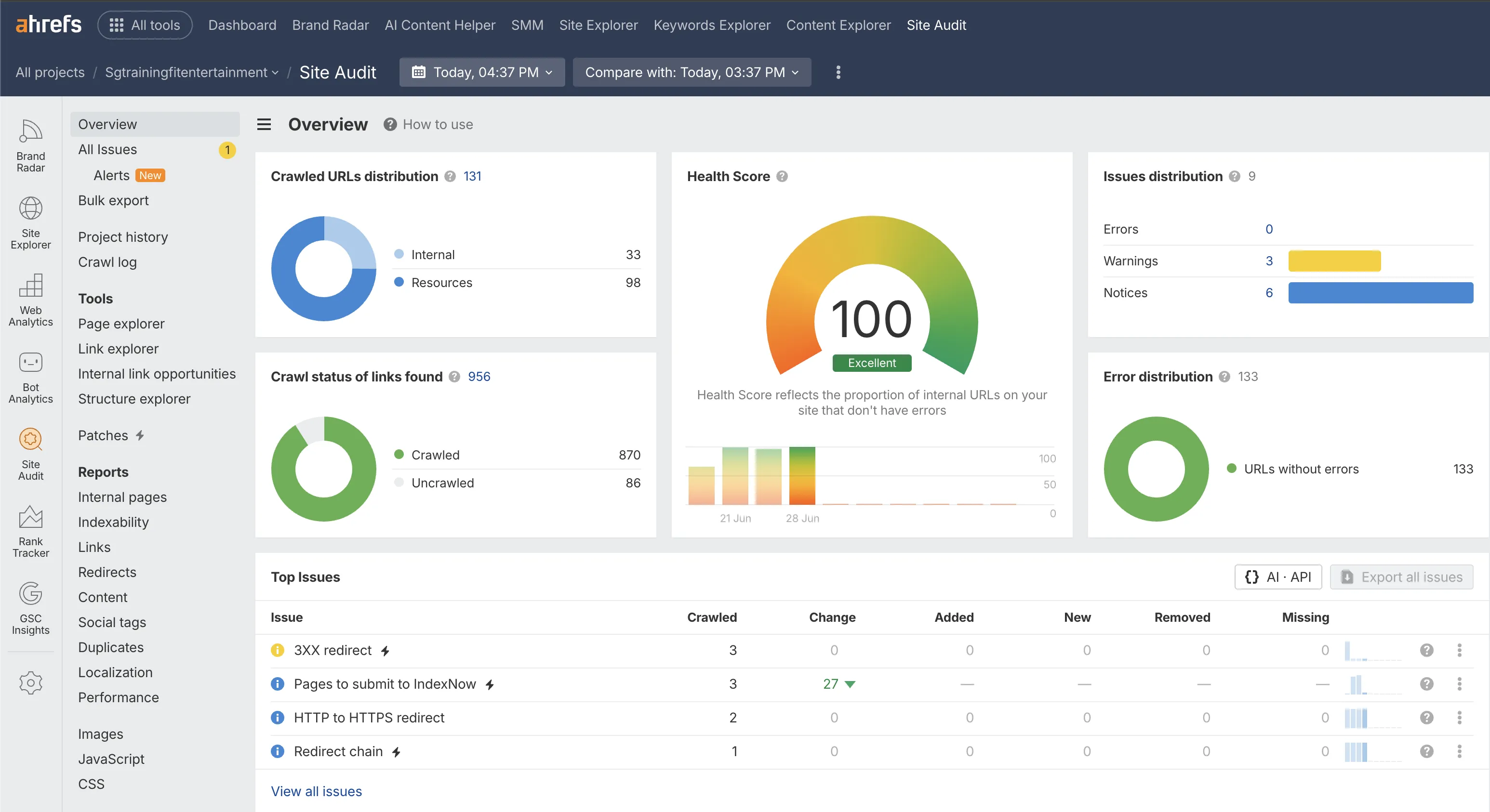Click the lightning icon beside Patches
This screenshot has height=812, width=1490.
(x=140, y=435)
